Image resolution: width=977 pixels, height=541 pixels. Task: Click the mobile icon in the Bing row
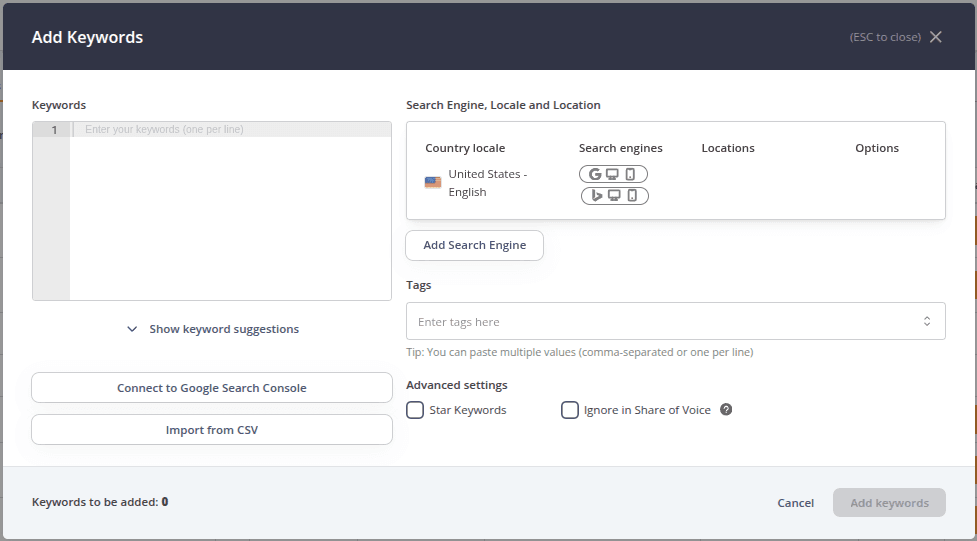coord(632,196)
